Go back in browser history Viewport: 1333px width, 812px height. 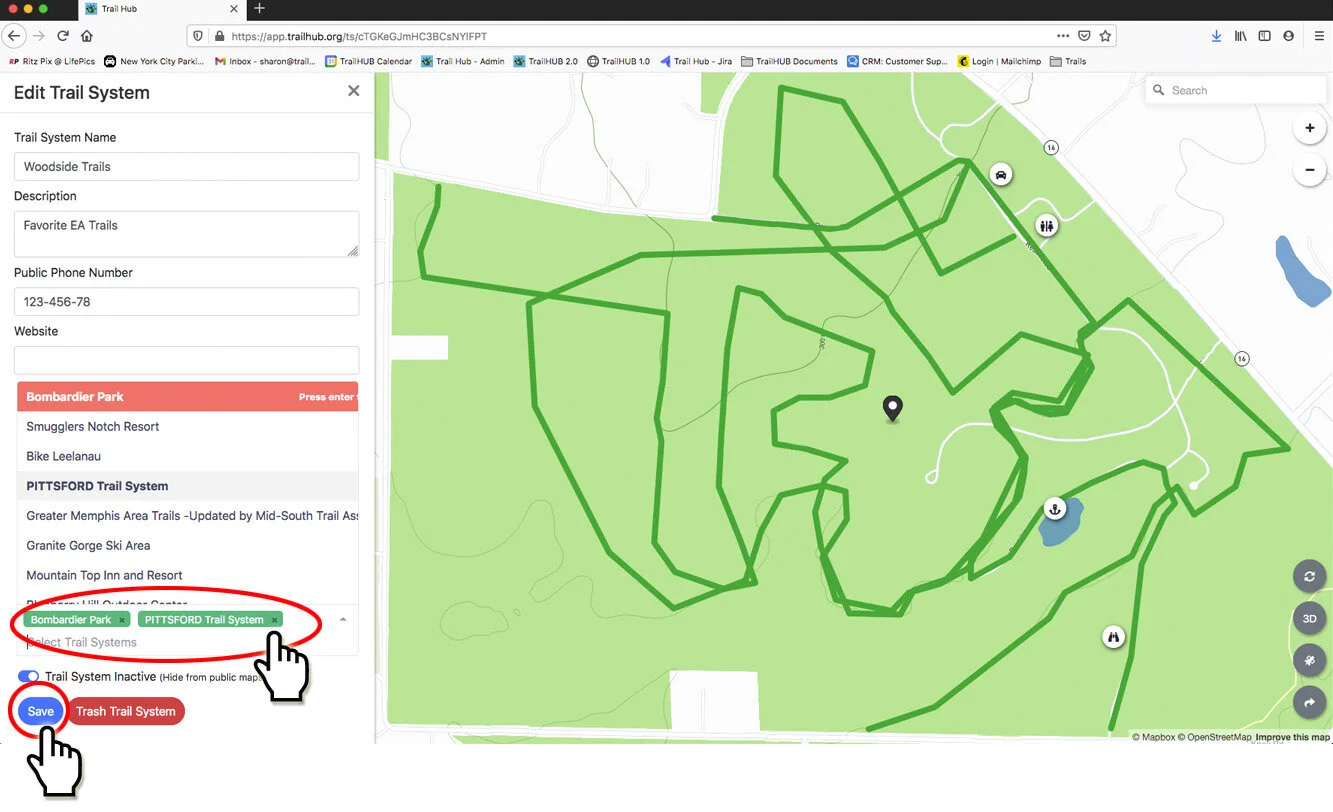[14, 36]
